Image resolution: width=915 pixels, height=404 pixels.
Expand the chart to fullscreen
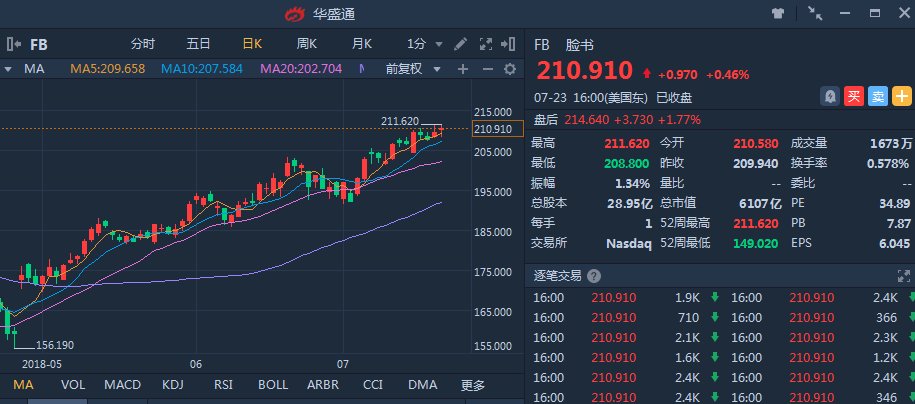[x=486, y=44]
